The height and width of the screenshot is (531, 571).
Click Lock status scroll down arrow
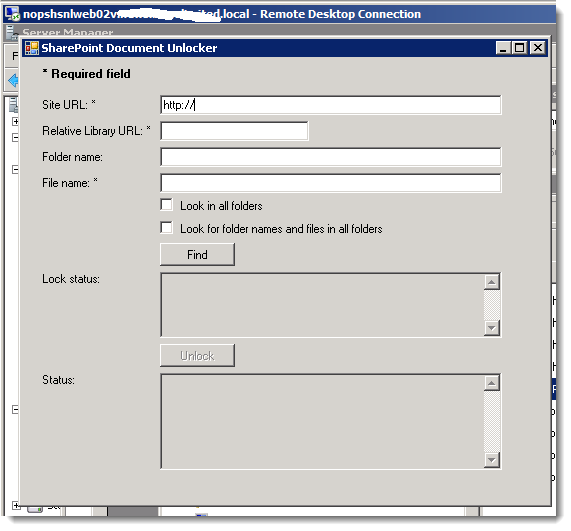pos(492,328)
